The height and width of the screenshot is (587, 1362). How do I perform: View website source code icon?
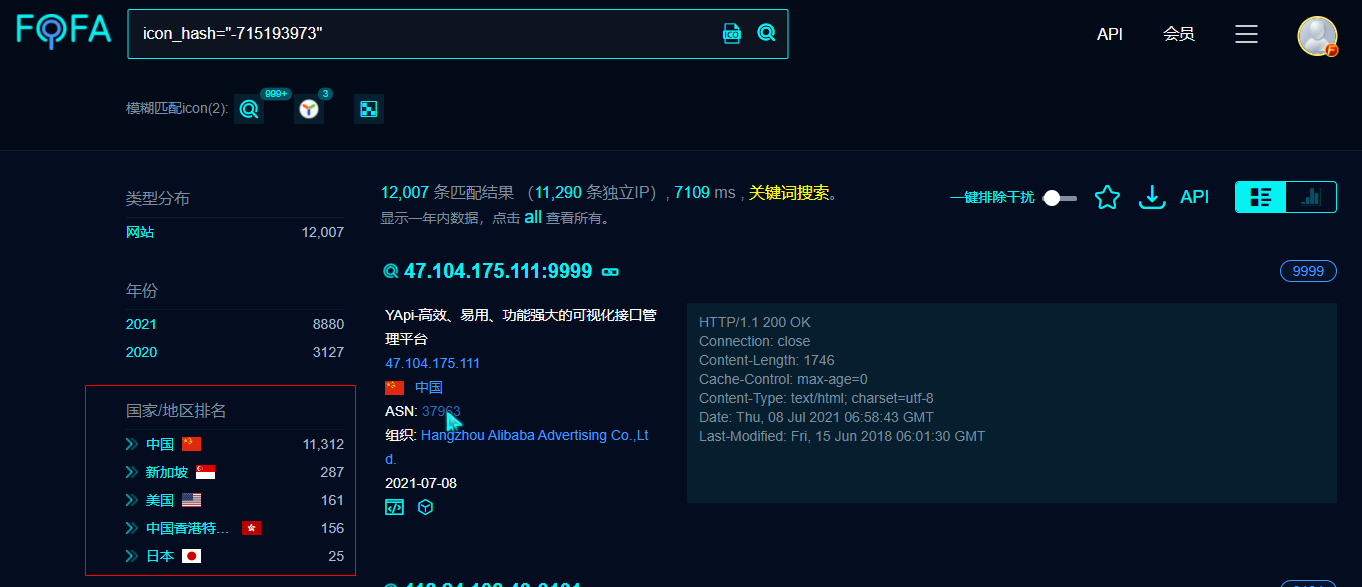395,507
